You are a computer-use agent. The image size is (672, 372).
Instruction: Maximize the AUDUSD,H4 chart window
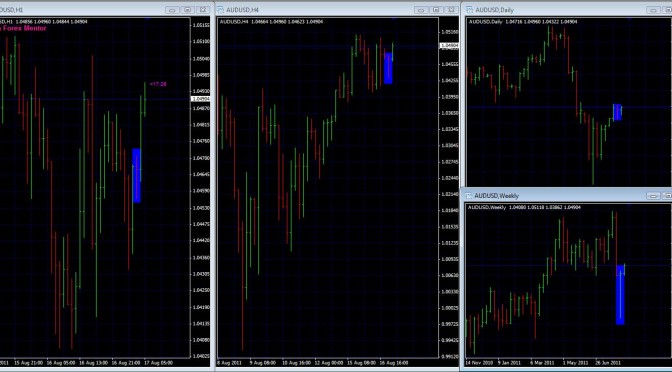coord(436,10)
